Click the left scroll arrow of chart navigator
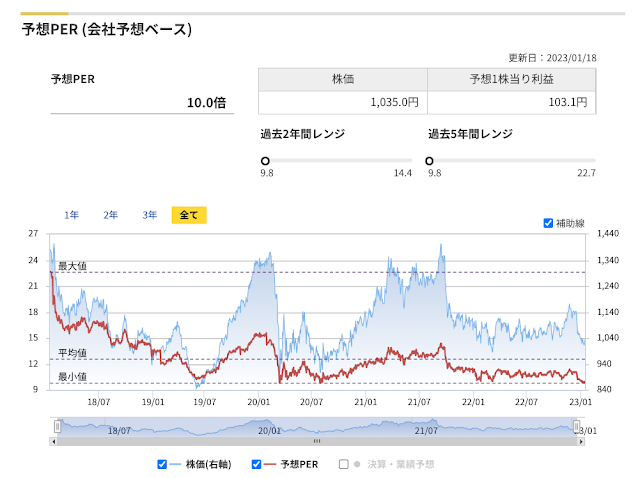The height and width of the screenshot is (478, 640). tap(53, 441)
